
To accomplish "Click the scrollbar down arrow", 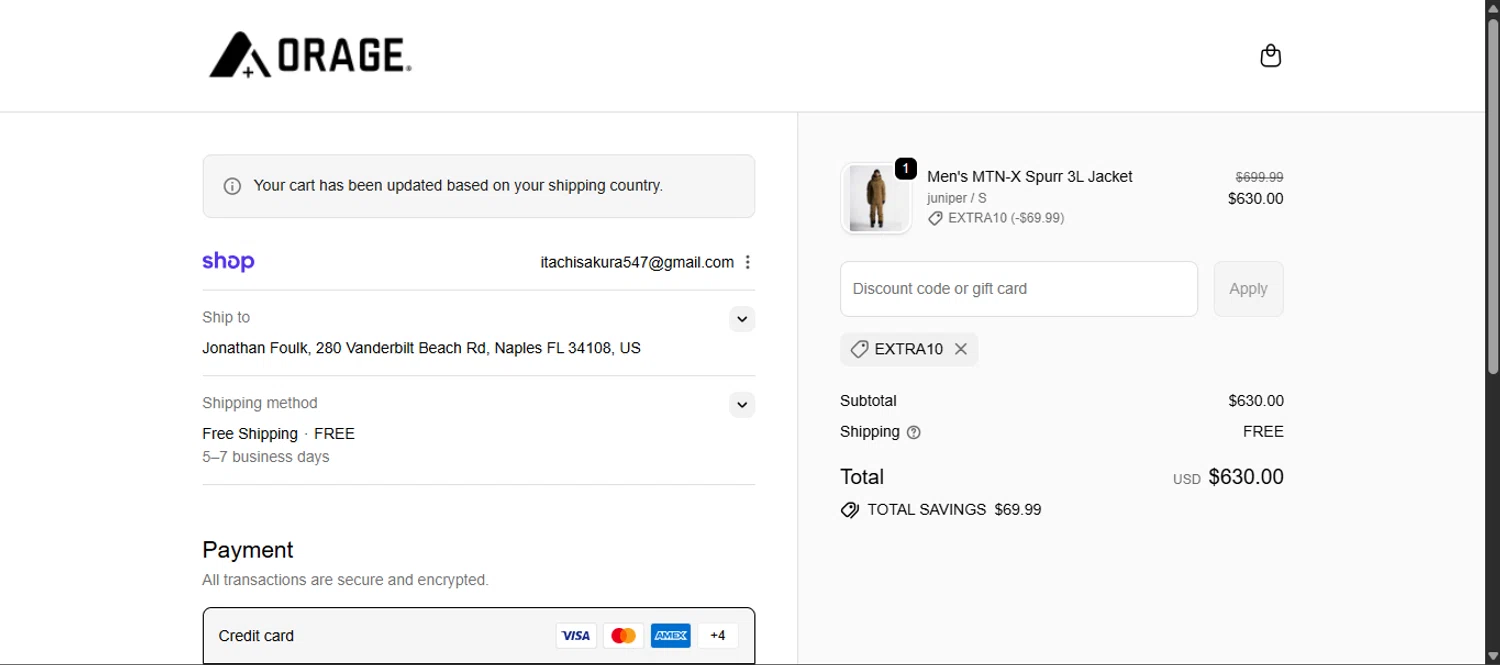I will click(x=1492, y=656).
